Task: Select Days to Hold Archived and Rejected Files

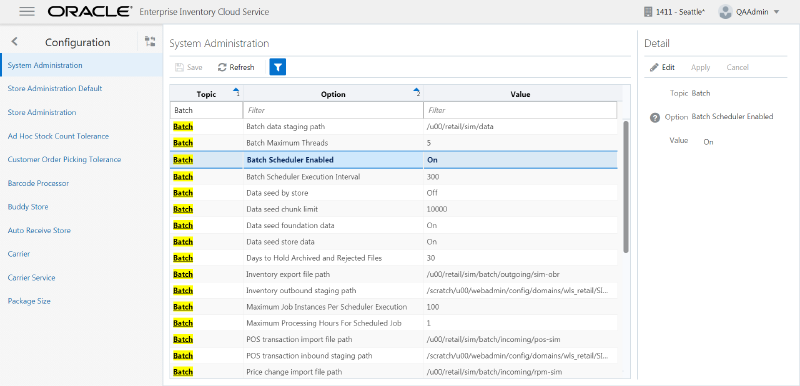Action: pos(393,258)
